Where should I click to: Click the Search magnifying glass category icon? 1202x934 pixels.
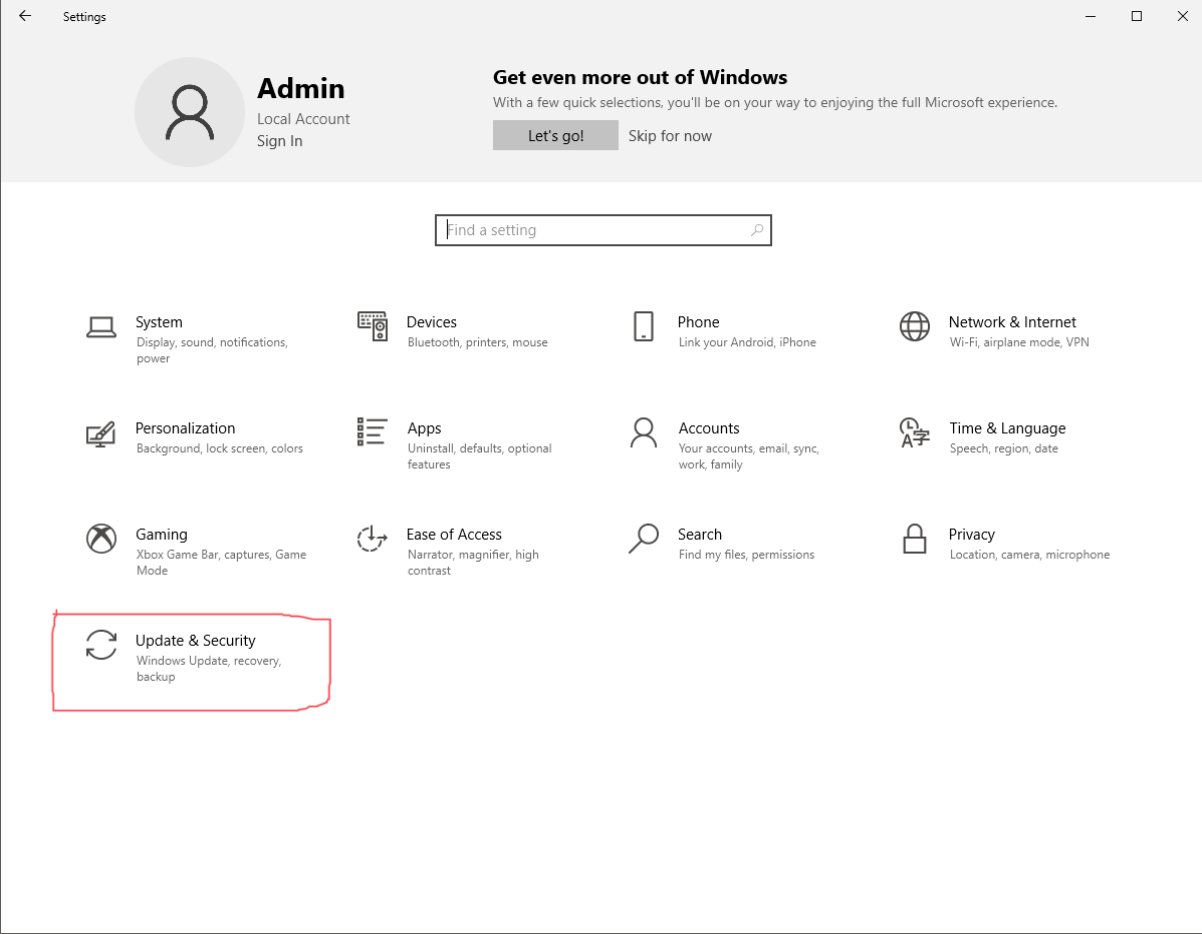coord(643,539)
